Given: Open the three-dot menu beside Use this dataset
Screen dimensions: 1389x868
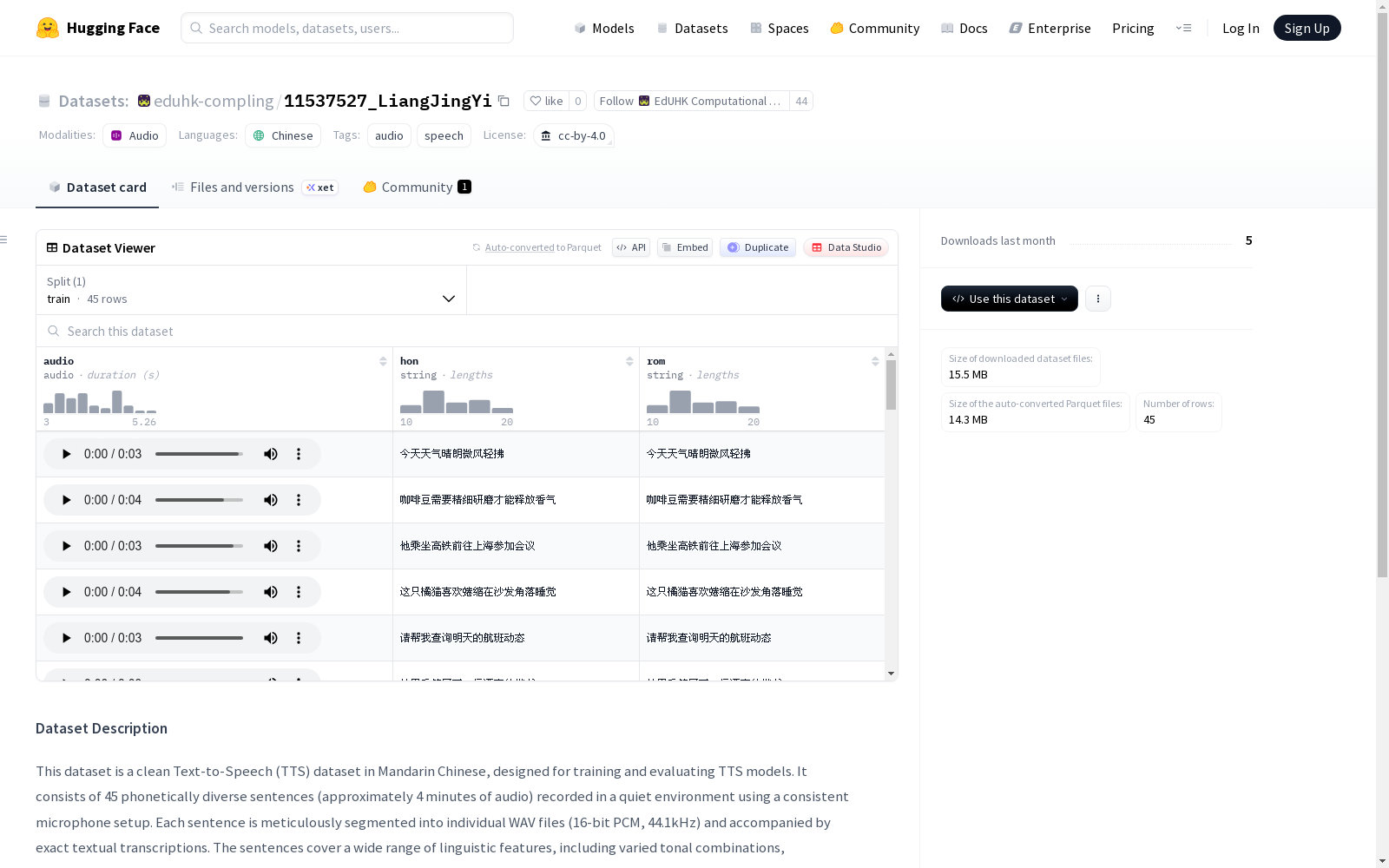Looking at the screenshot, I should [x=1098, y=299].
